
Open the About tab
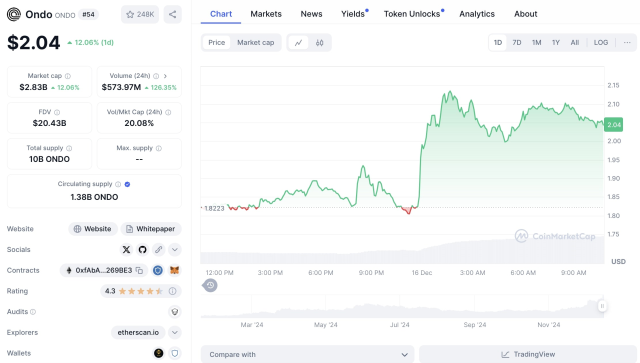click(x=526, y=14)
